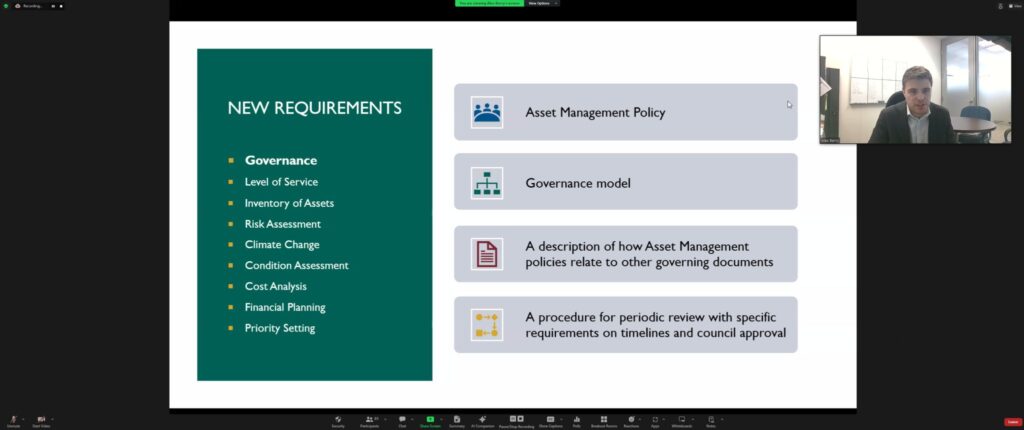Open the View Options dropdown at top
This screenshot has width=1024, height=430.
[x=541, y=3]
